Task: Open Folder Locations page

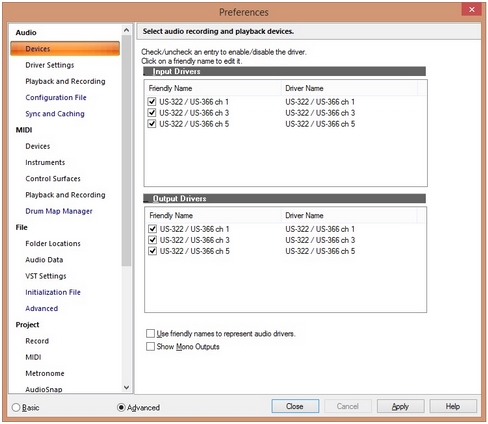Action: point(53,243)
